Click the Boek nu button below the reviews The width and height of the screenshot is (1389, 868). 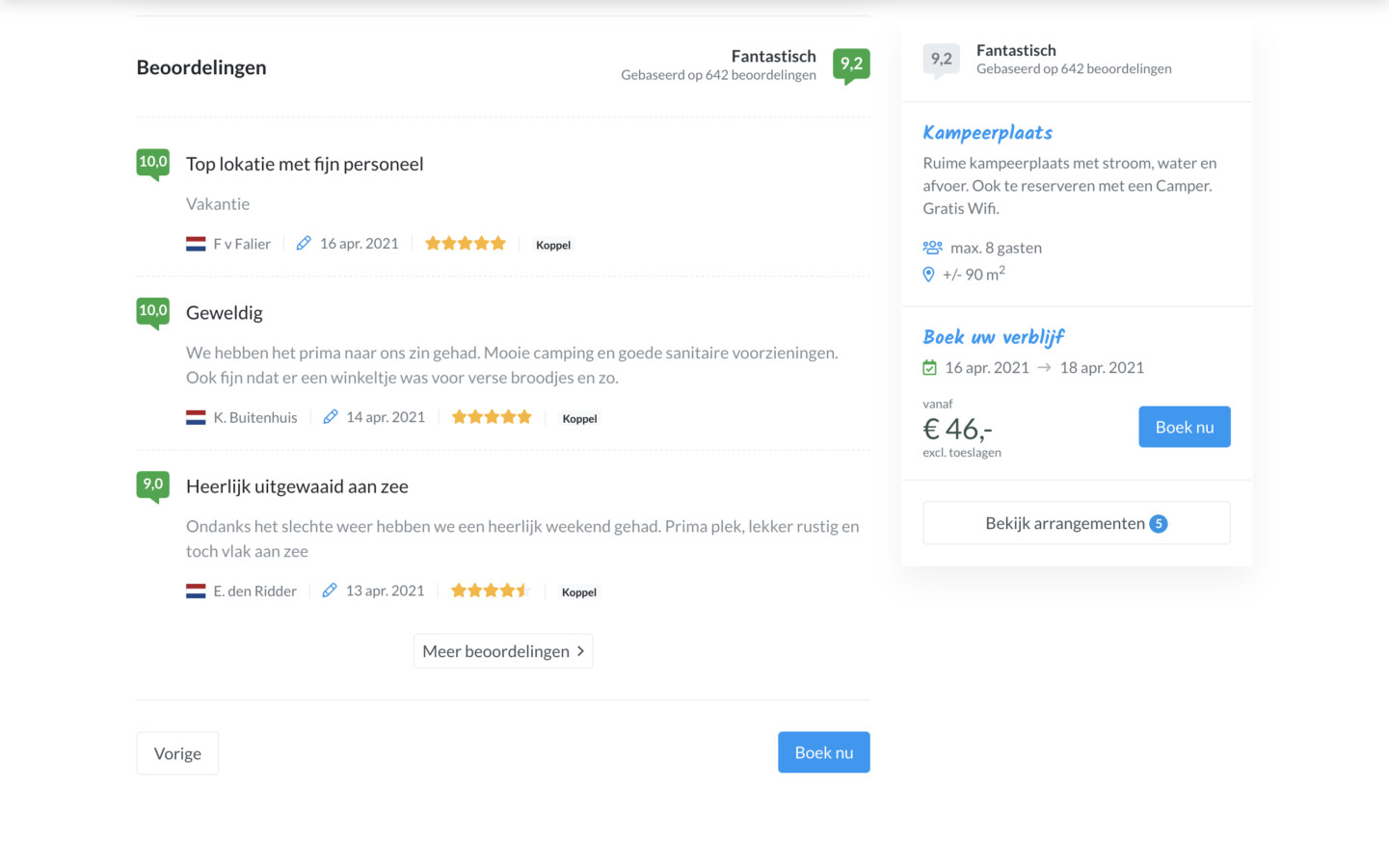[823, 752]
